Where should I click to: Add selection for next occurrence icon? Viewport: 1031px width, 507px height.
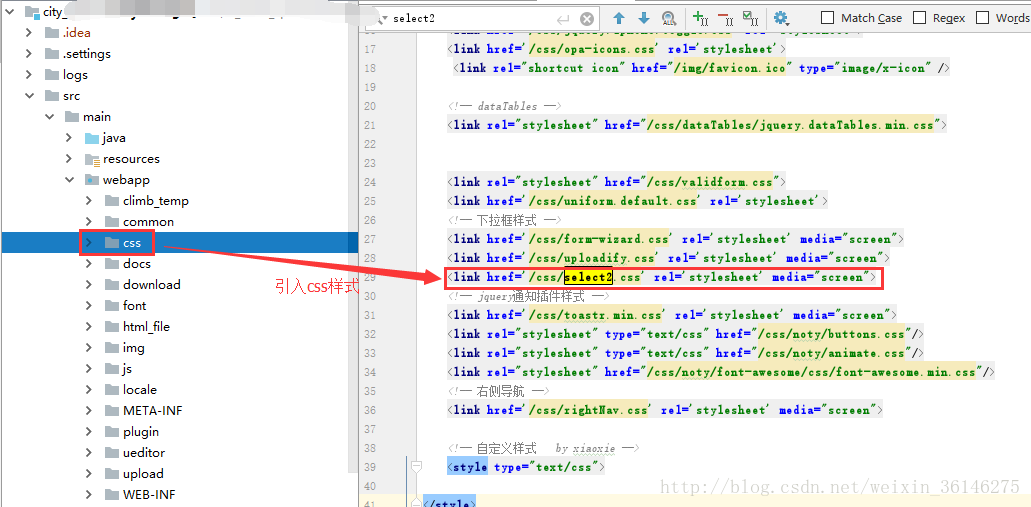pyautogui.click(x=700, y=18)
